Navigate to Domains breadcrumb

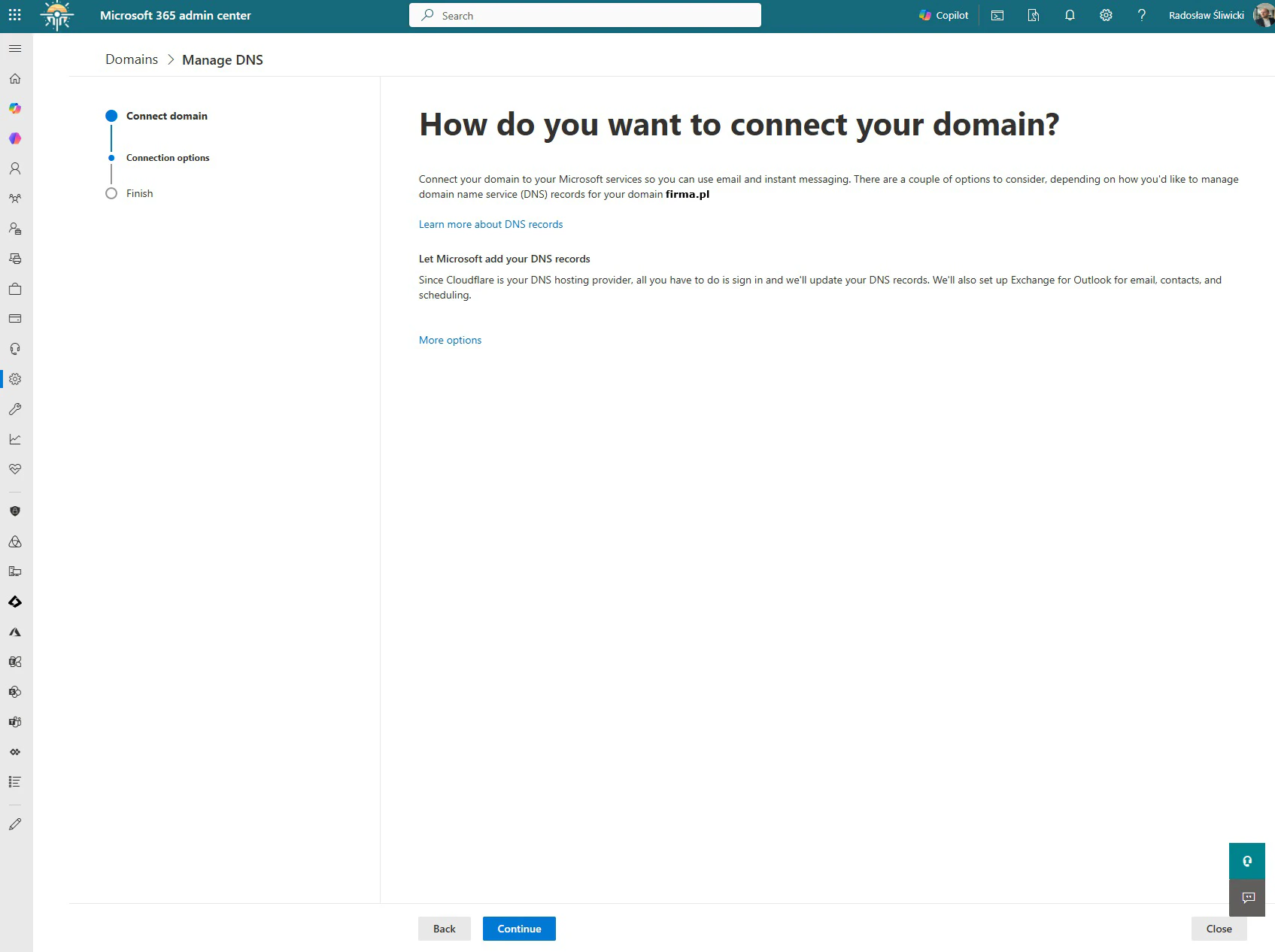point(132,59)
